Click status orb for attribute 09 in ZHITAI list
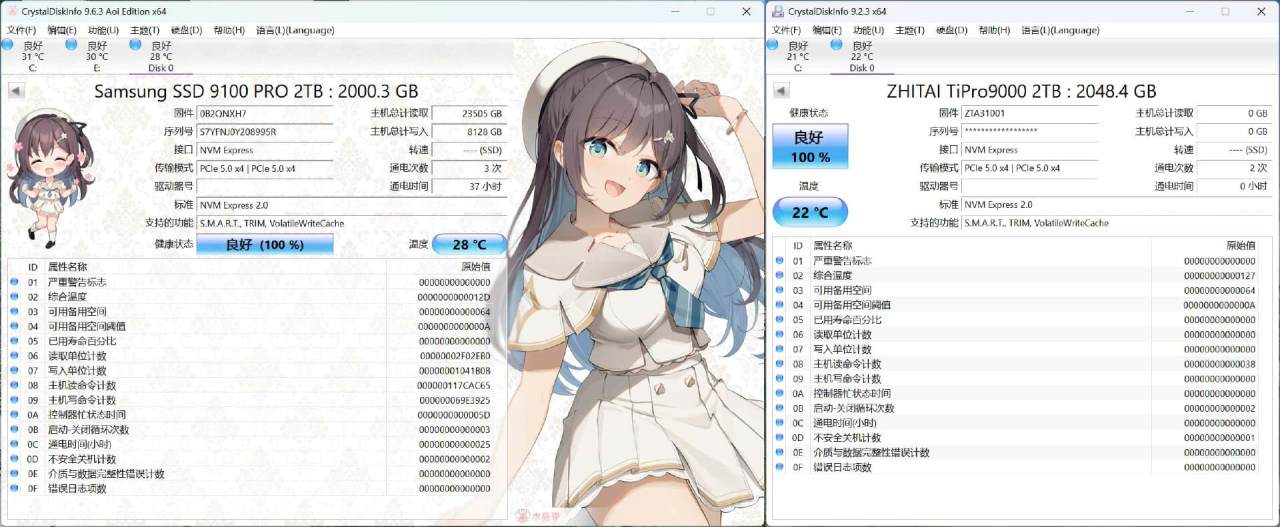This screenshot has height=527, width=1280. tap(777, 379)
